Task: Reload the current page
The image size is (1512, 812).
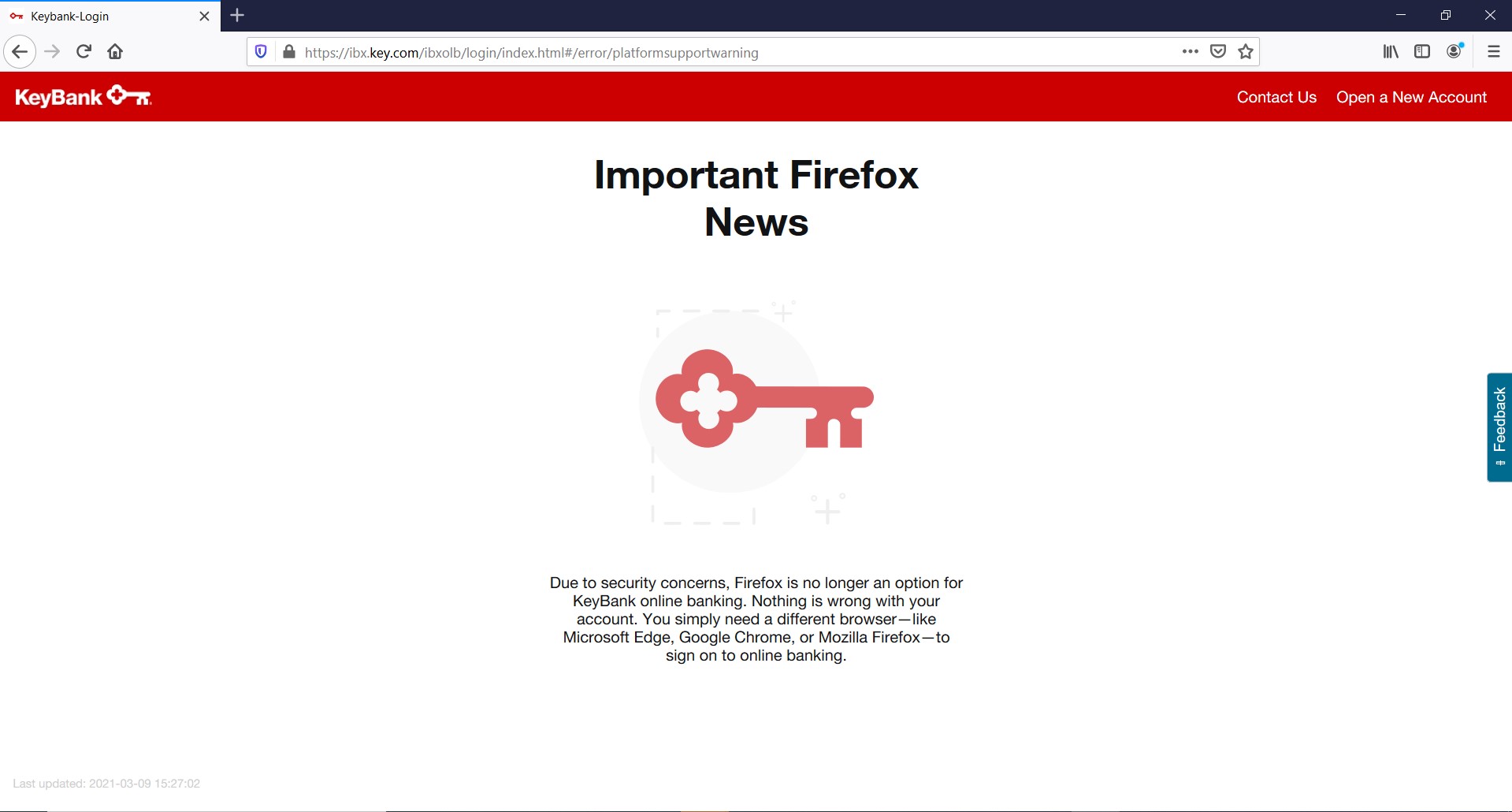Action: 83,51
